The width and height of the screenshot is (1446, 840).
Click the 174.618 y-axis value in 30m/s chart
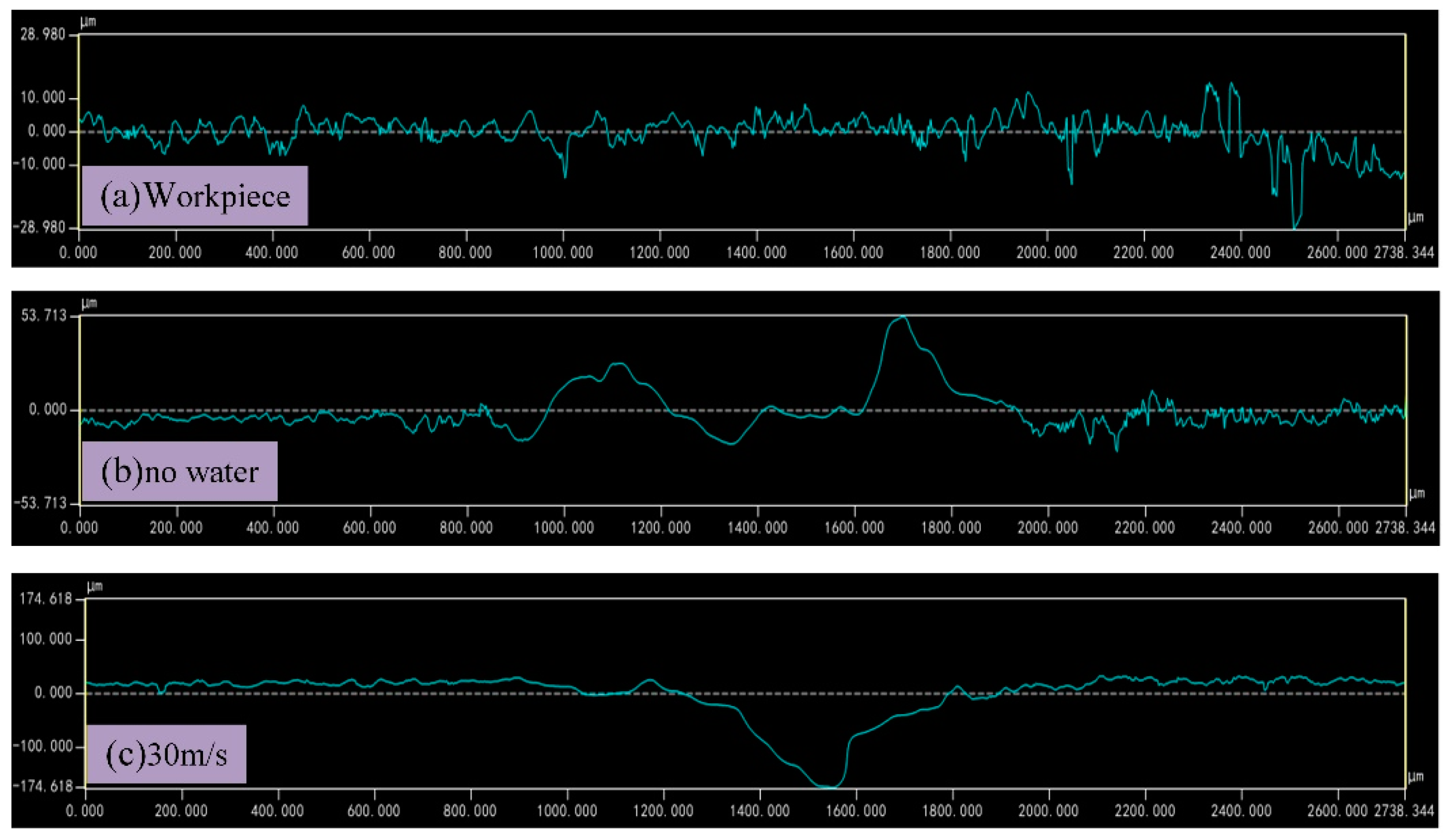46,599
